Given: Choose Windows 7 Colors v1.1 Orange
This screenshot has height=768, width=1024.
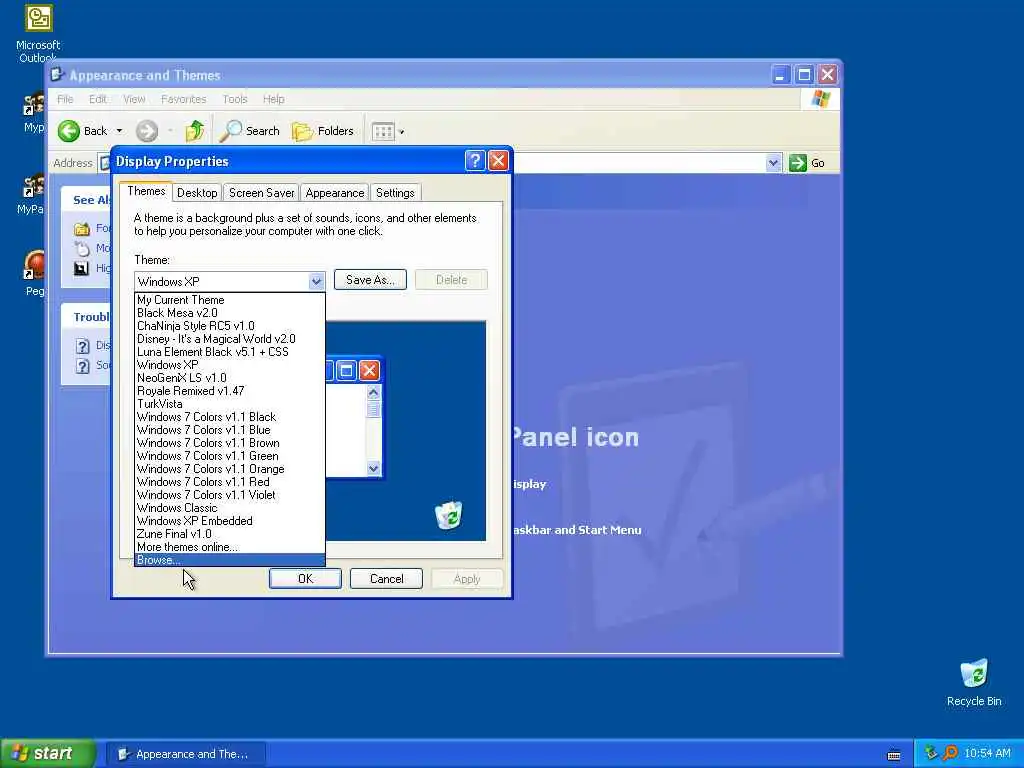Looking at the screenshot, I should (229, 469).
